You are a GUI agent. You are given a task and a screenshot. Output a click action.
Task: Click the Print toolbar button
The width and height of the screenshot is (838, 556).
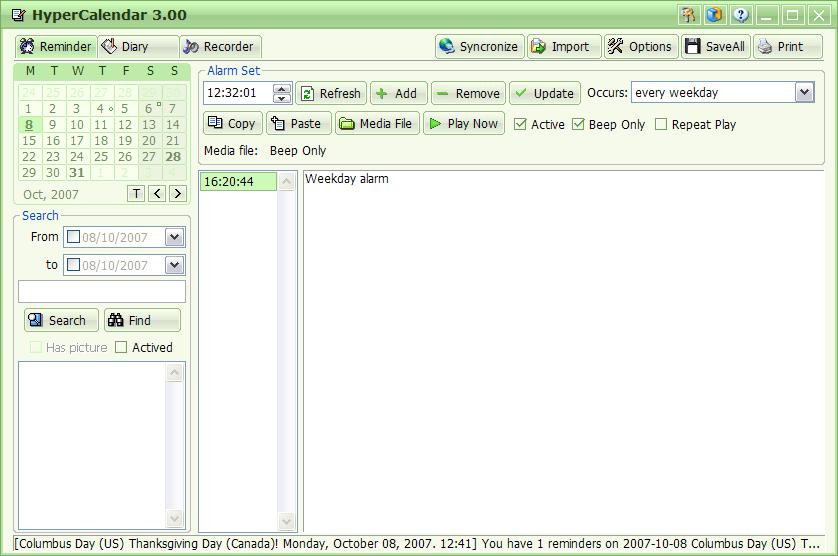788,47
